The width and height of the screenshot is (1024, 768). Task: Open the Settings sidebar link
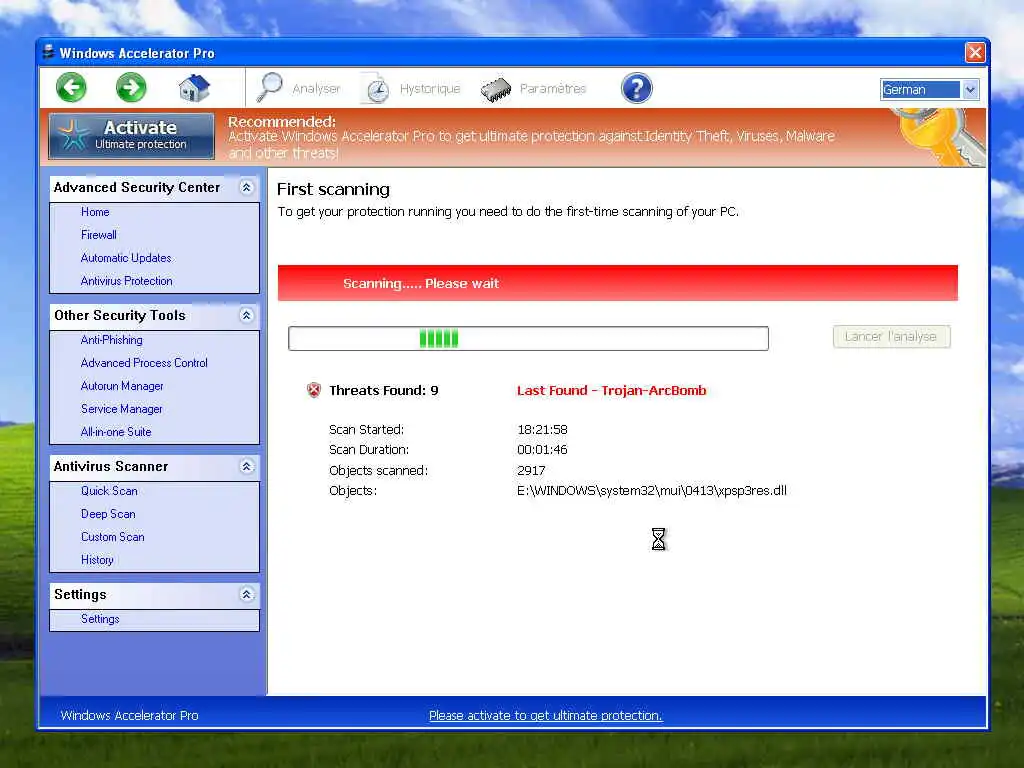pos(100,619)
